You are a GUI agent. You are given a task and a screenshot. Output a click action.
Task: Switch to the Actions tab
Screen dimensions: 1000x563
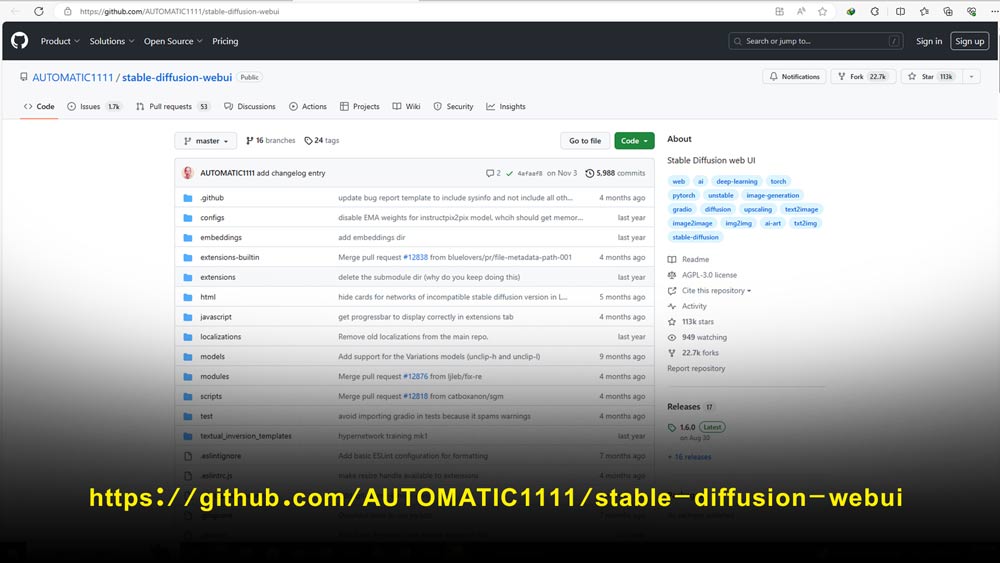[307, 106]
